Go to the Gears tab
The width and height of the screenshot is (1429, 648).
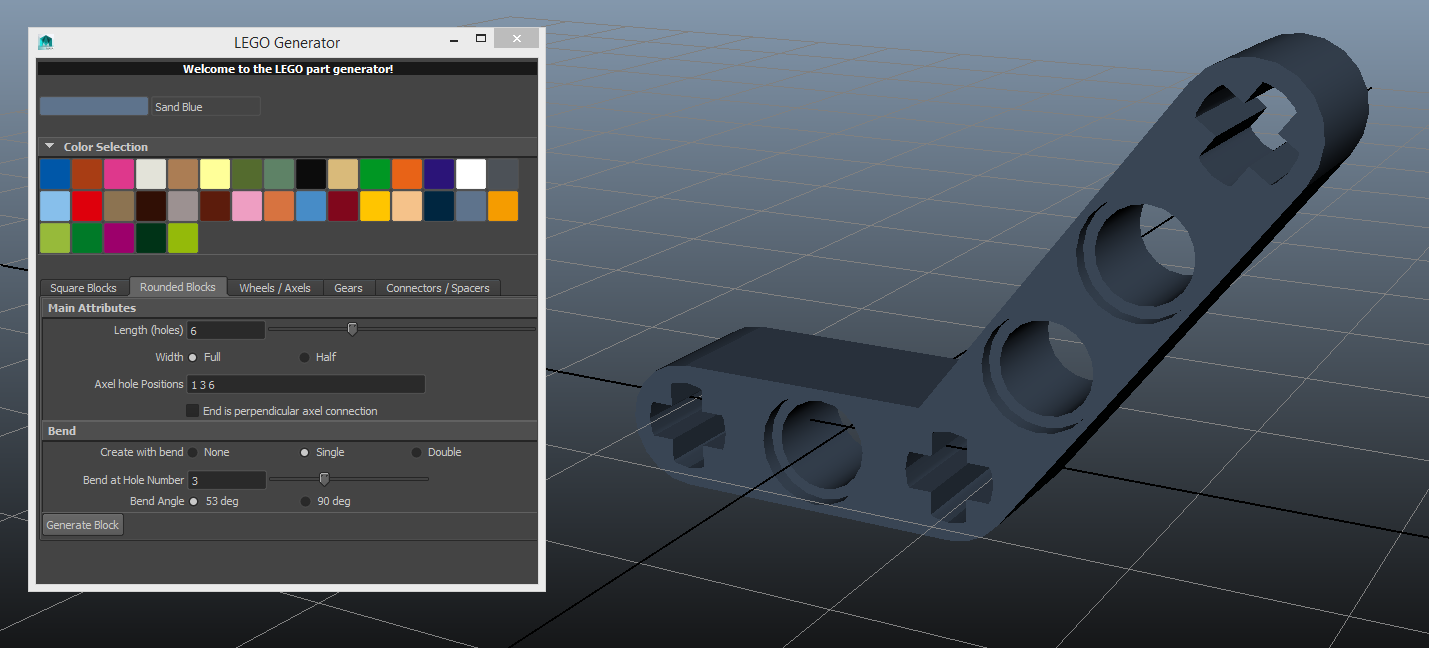pyautogui.click(x=348, y=288)
